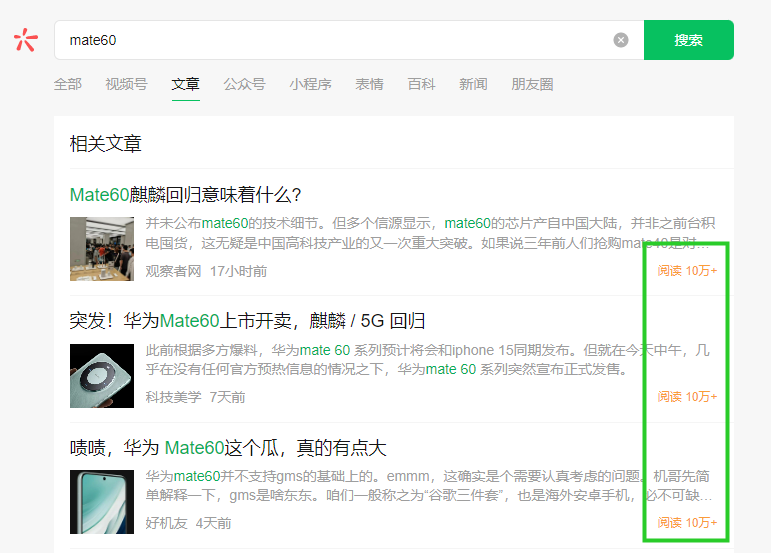Click the 相关文章 section heading
Viewport: 771px width, 553px height.
(x=106, y=144)
